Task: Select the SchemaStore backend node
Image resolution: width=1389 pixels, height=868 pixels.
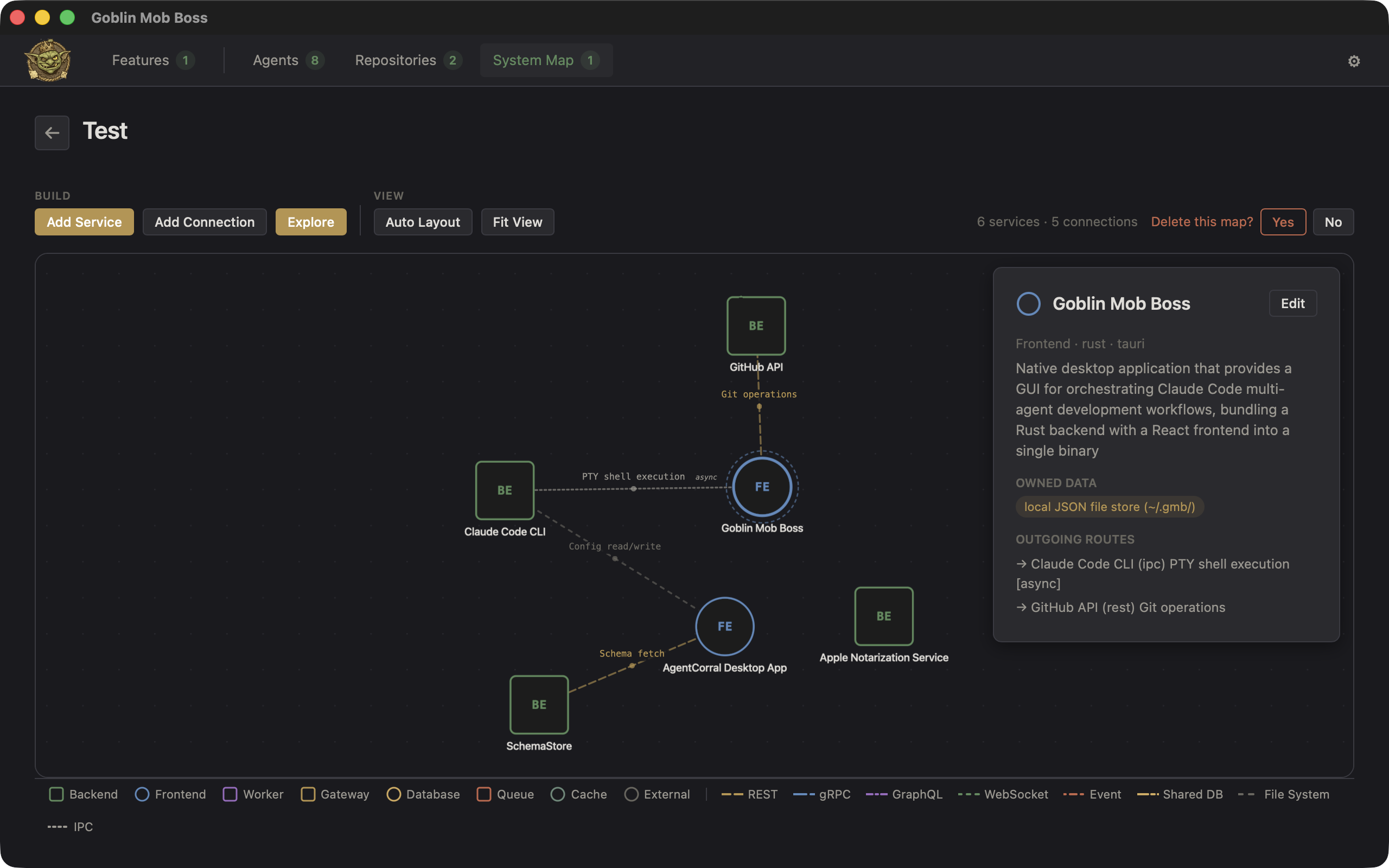Action: pos(538,704)
